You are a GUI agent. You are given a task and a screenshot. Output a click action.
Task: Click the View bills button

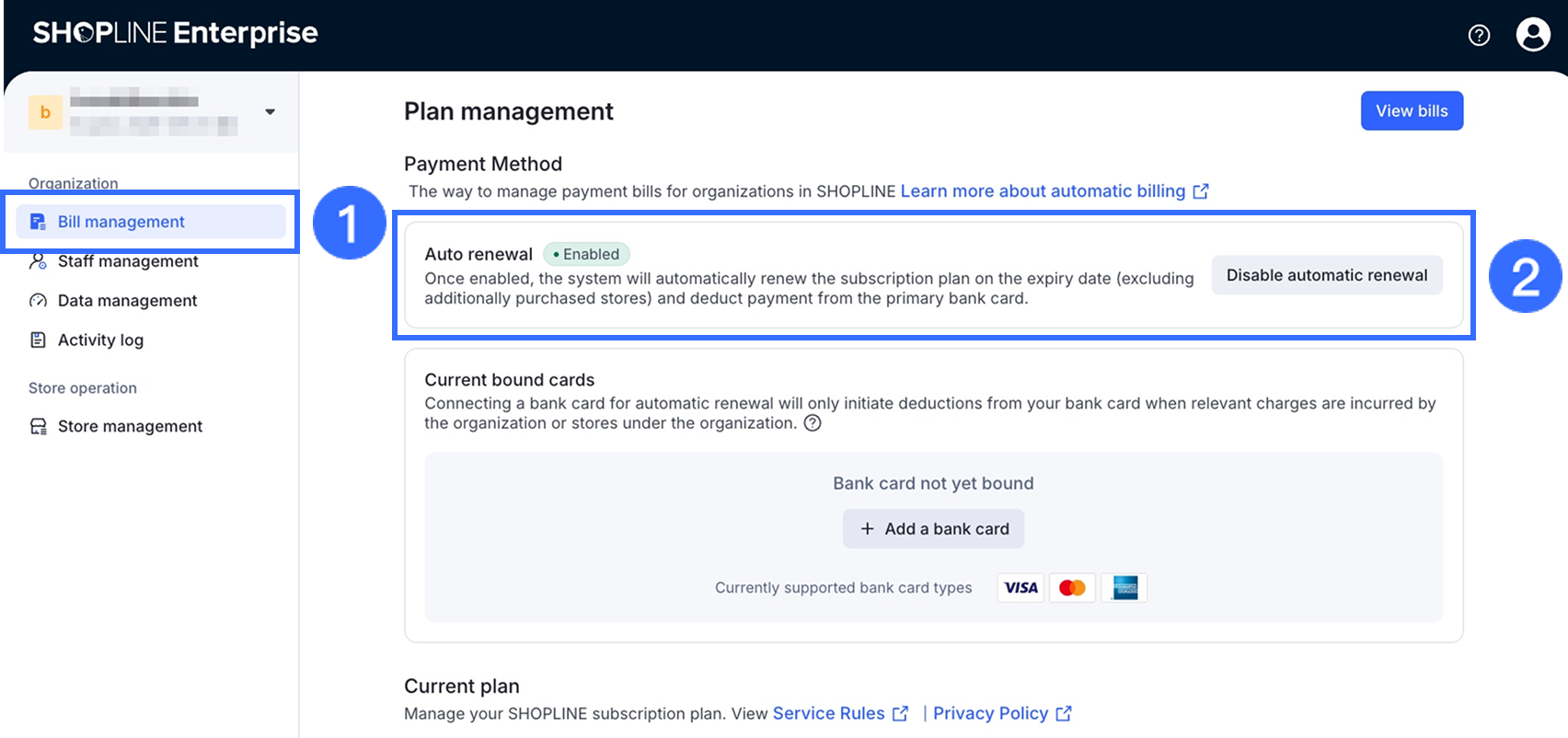click(1412, 111)
